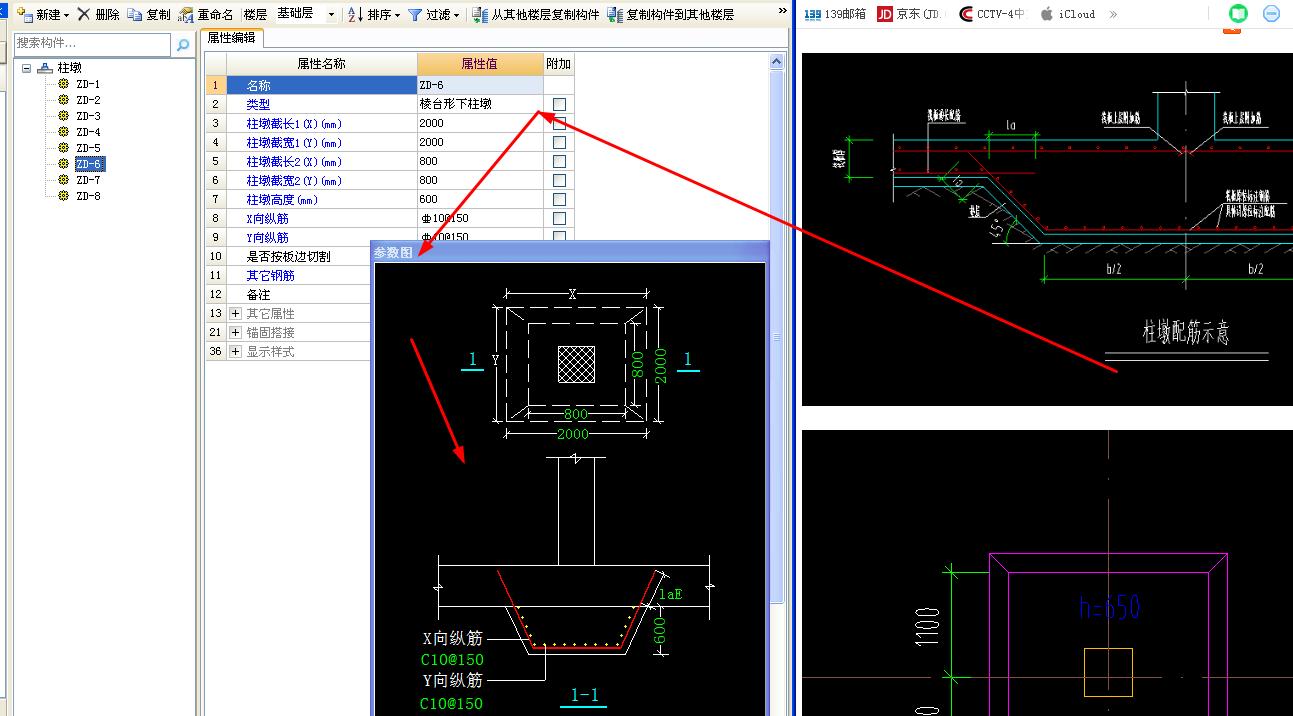Expand the 锚固搭接 row

click(x=236, y=333)
